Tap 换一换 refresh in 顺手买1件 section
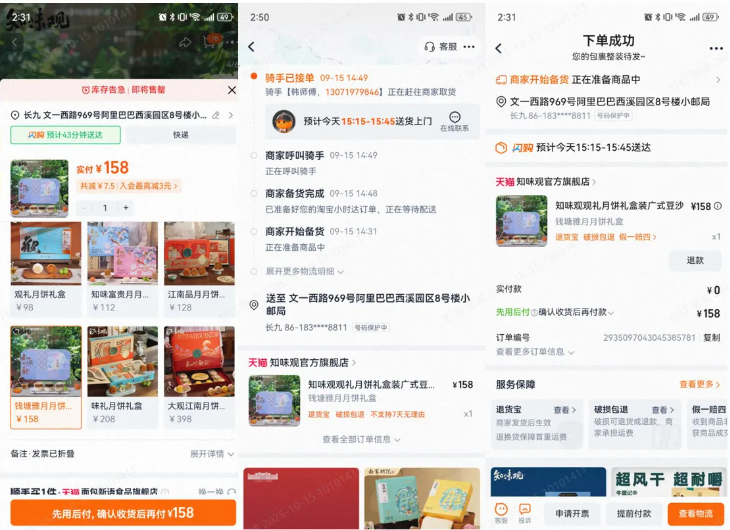This screenshot has width=730, height=530. point(217,492)
